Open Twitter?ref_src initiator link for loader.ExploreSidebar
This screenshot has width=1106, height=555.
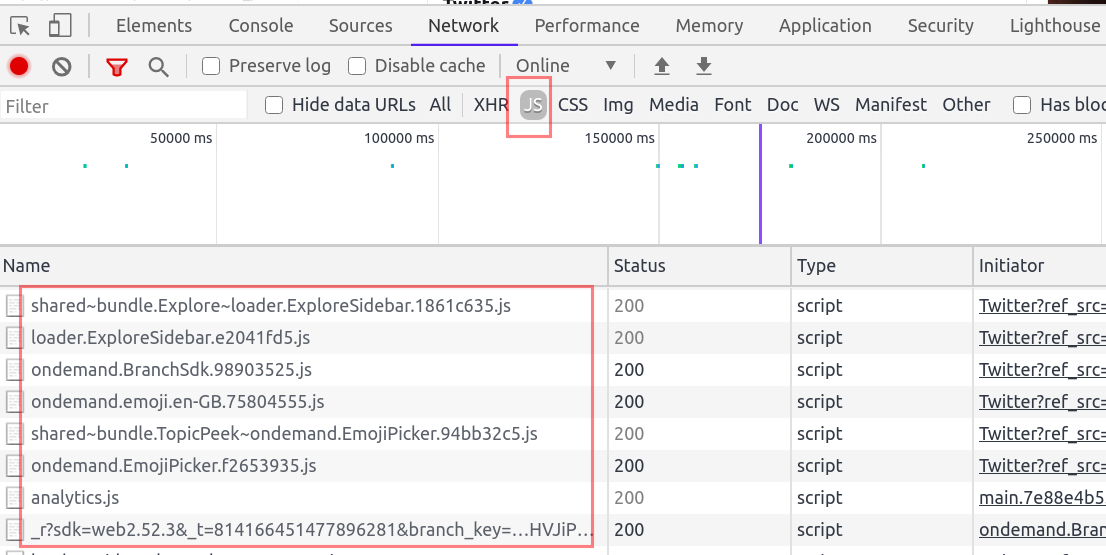1043,338
